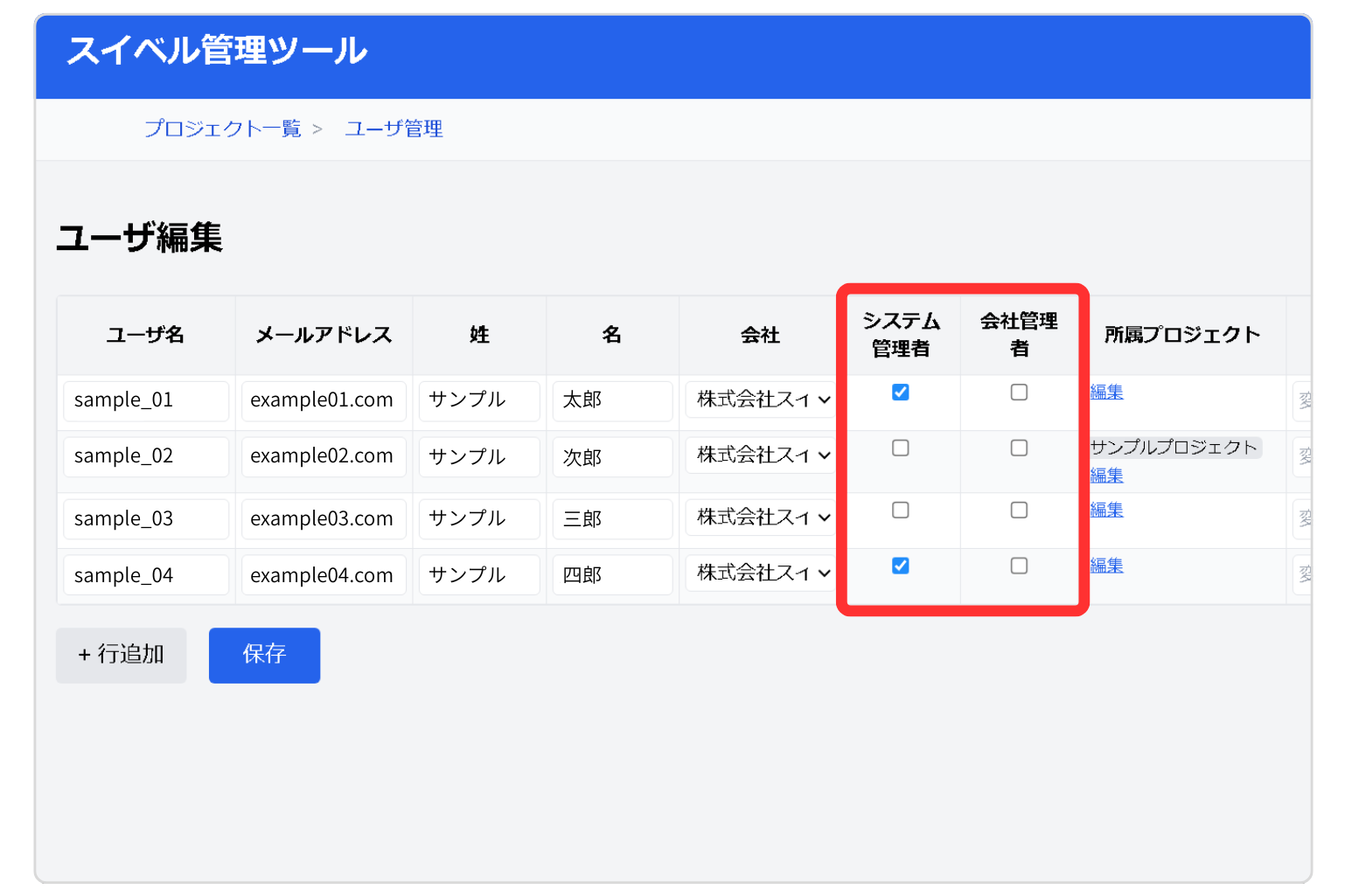Uncheck システム管理者 checkbox for sample_01
The width and height of the screenshot is (1345, 896).
[900, 392]
